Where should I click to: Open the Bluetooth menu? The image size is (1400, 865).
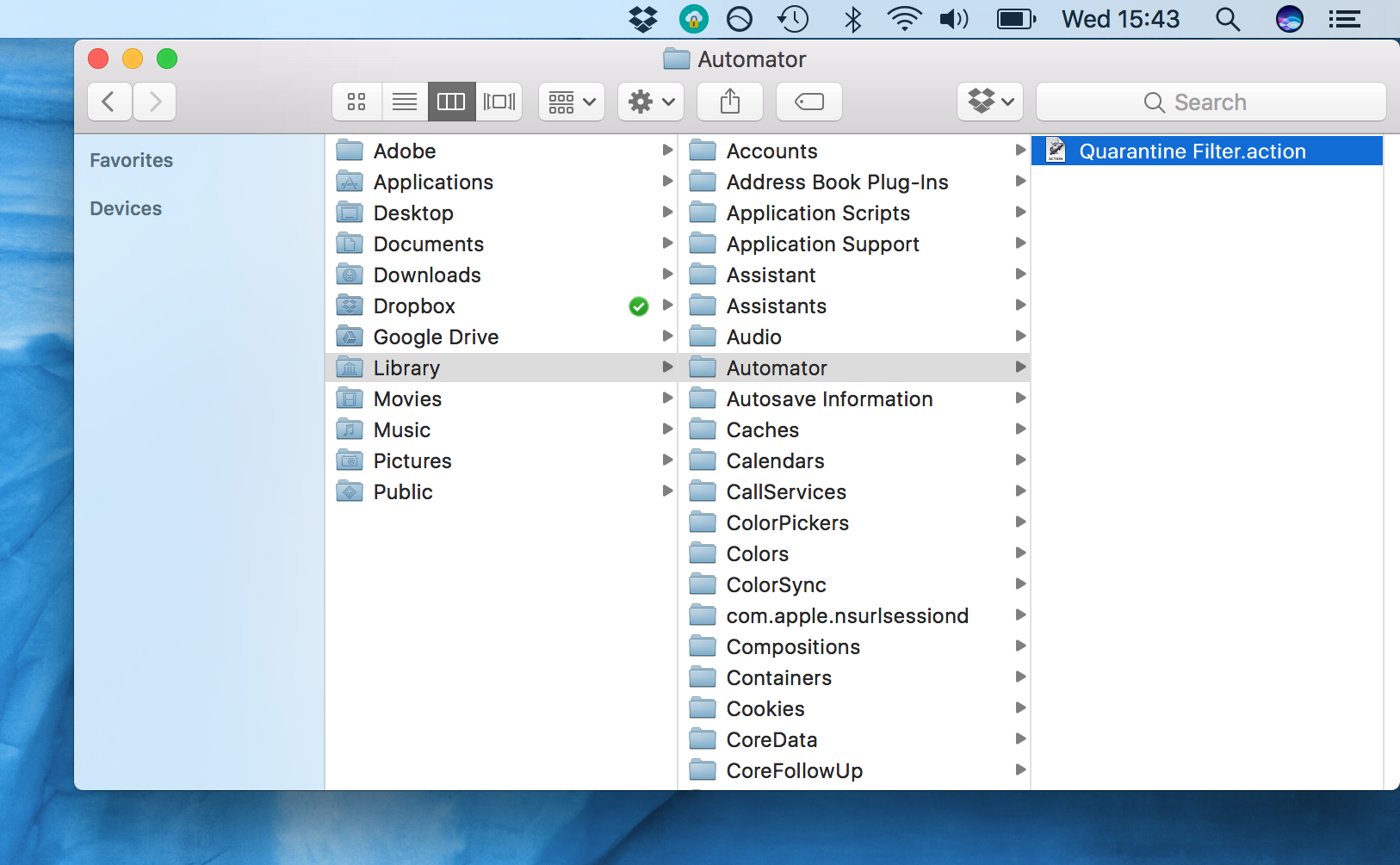(852, 19)
